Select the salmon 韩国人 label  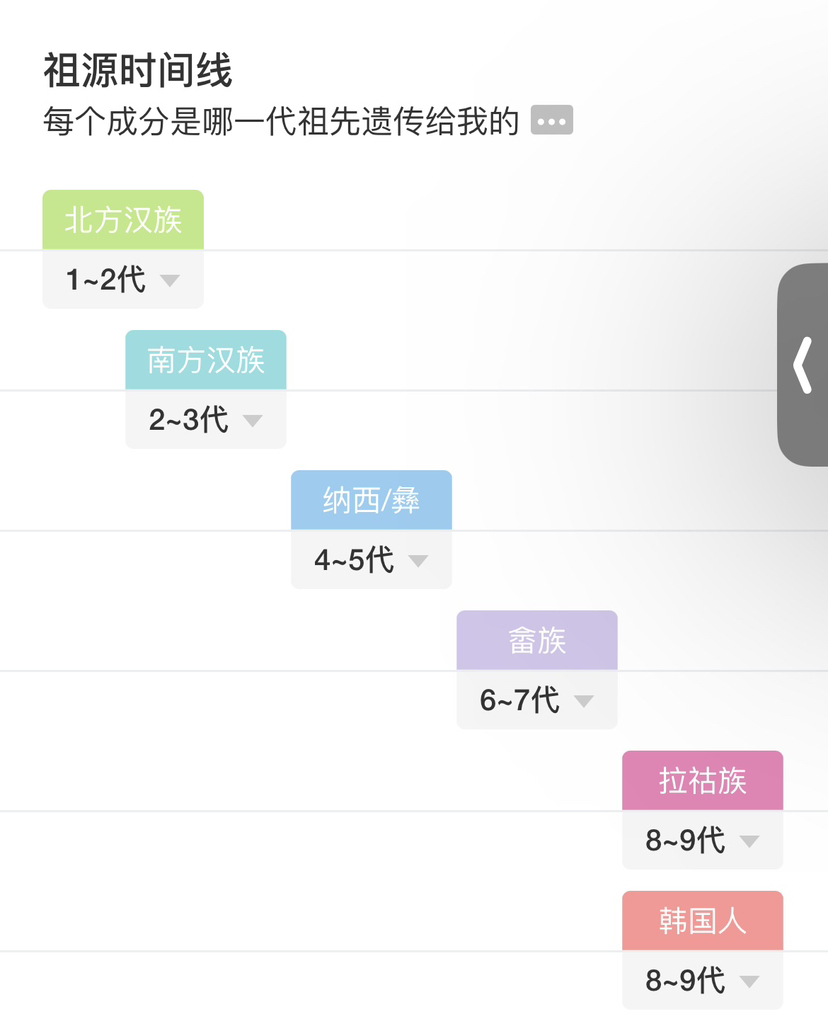pos(703,921)
